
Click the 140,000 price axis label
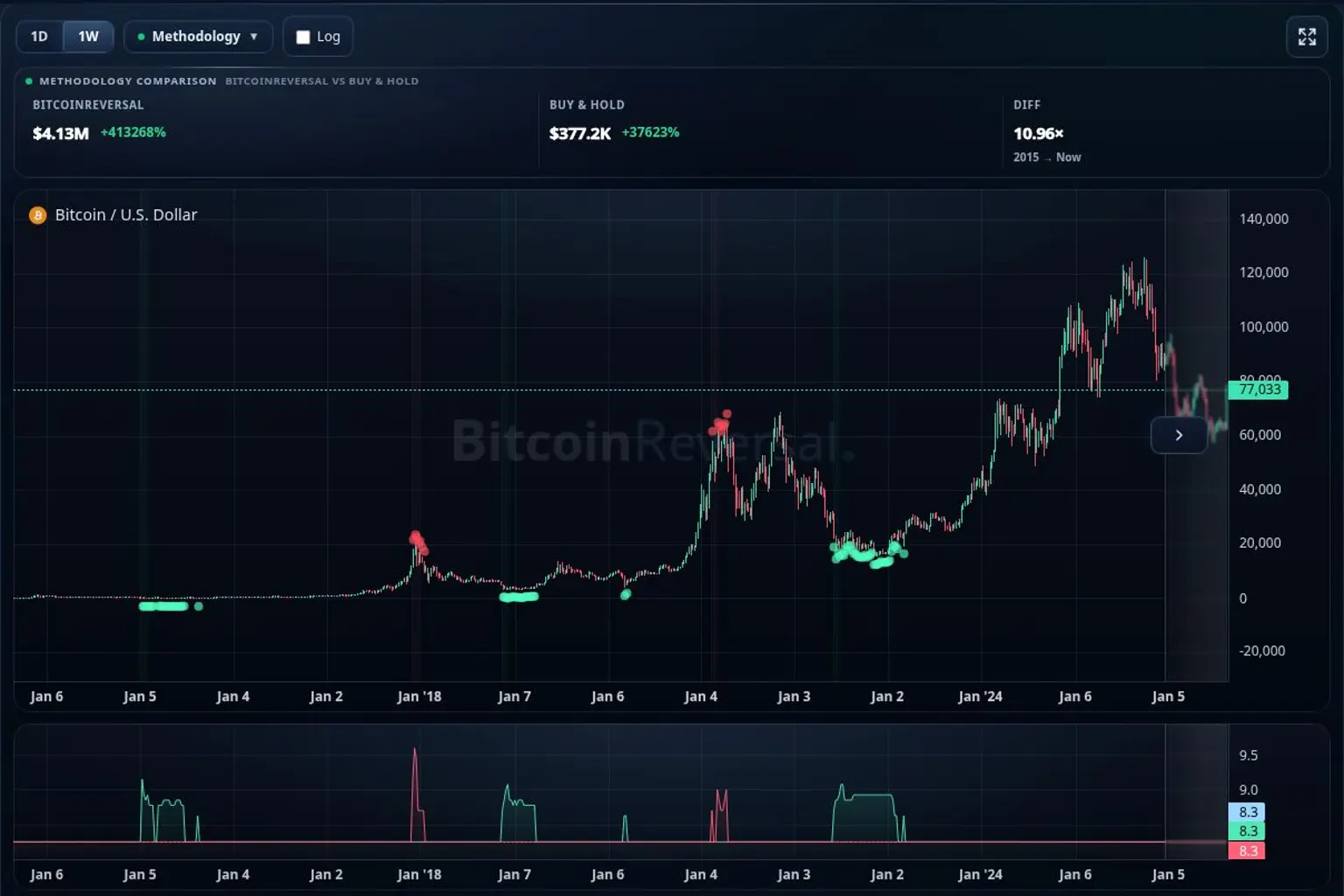tap(1263, 219)
